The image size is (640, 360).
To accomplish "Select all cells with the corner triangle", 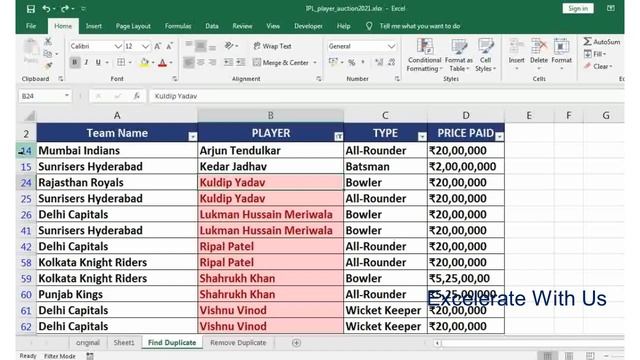I will (29, 116).
